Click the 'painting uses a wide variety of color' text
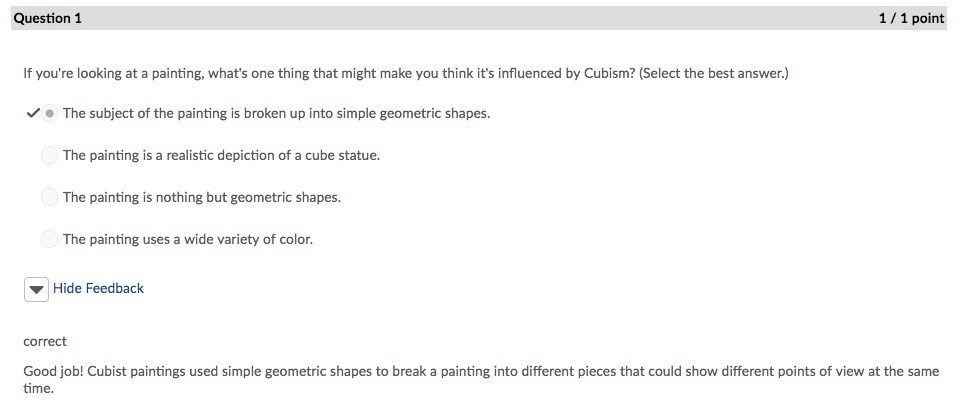 (187, 239)
